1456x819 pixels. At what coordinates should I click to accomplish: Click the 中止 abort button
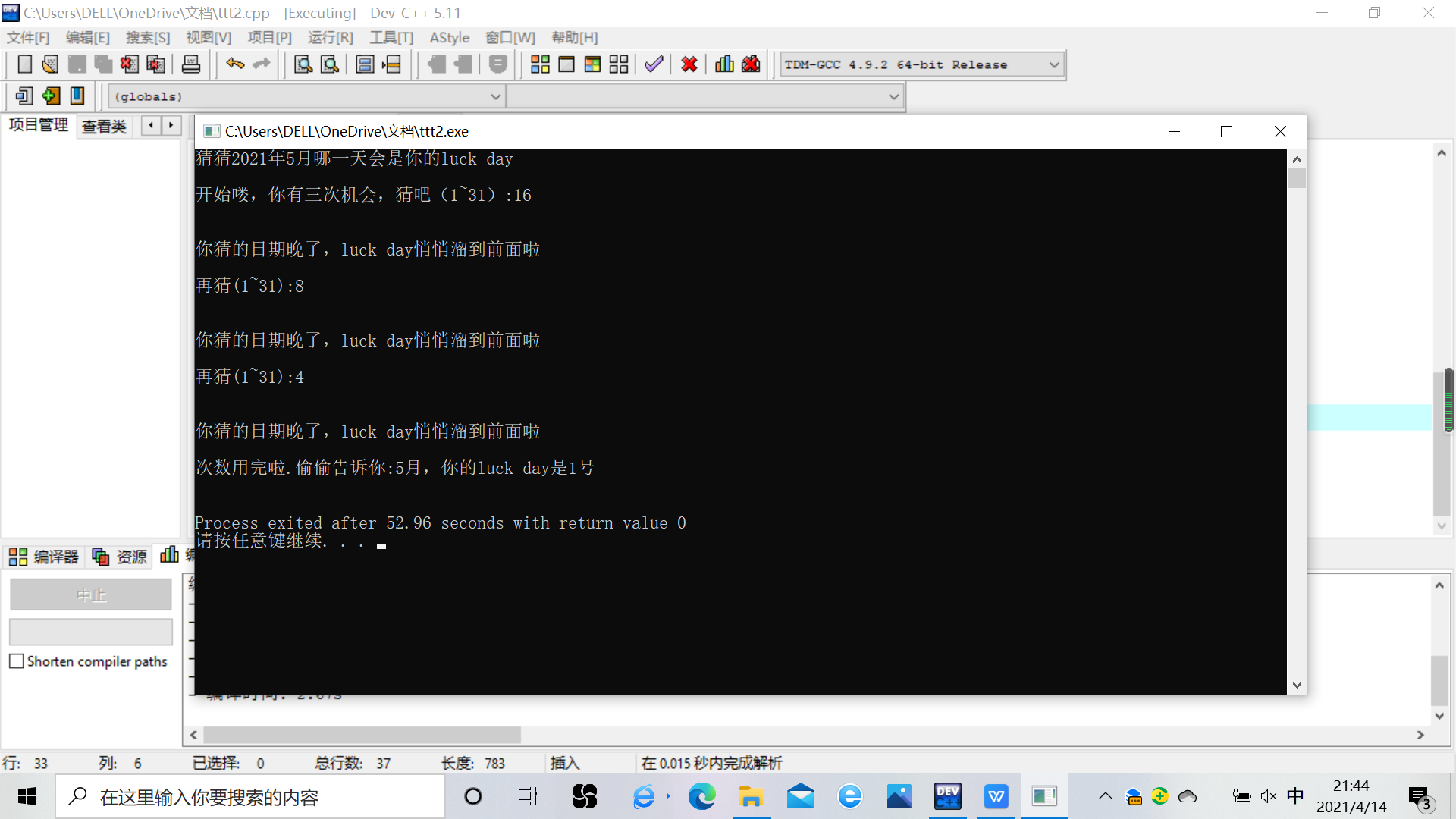[x=91, y=595]
